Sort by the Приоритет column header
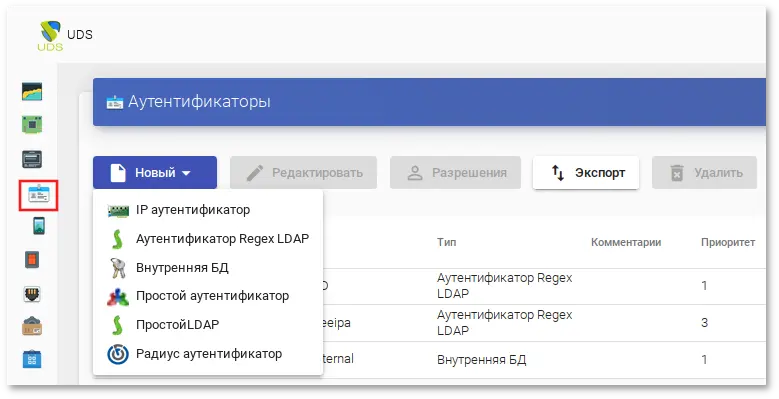 pyautogui.click(x=728, y=242)
